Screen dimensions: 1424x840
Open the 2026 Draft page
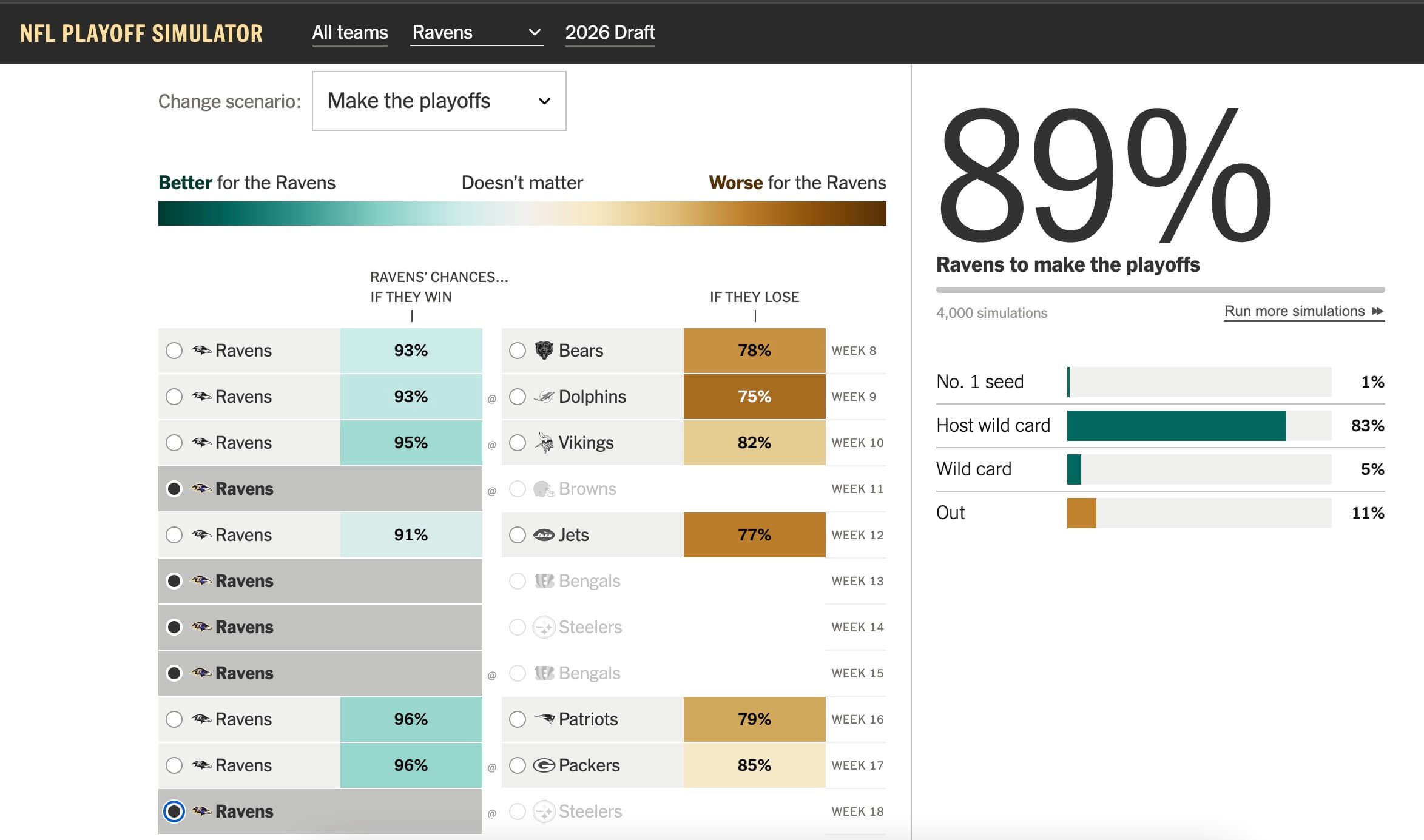click(x=610, y=32)
